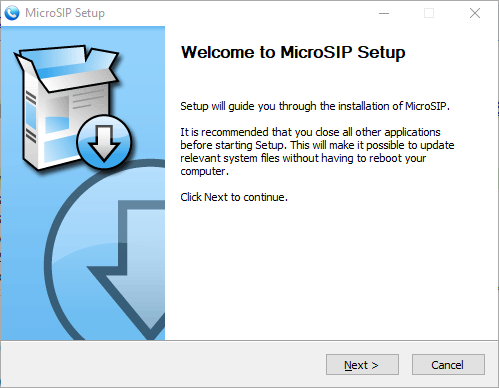Viewport: 499px width, 388px height.
Task: Click the Setup will guide you sentence
Action: click(x=315, y=106)
